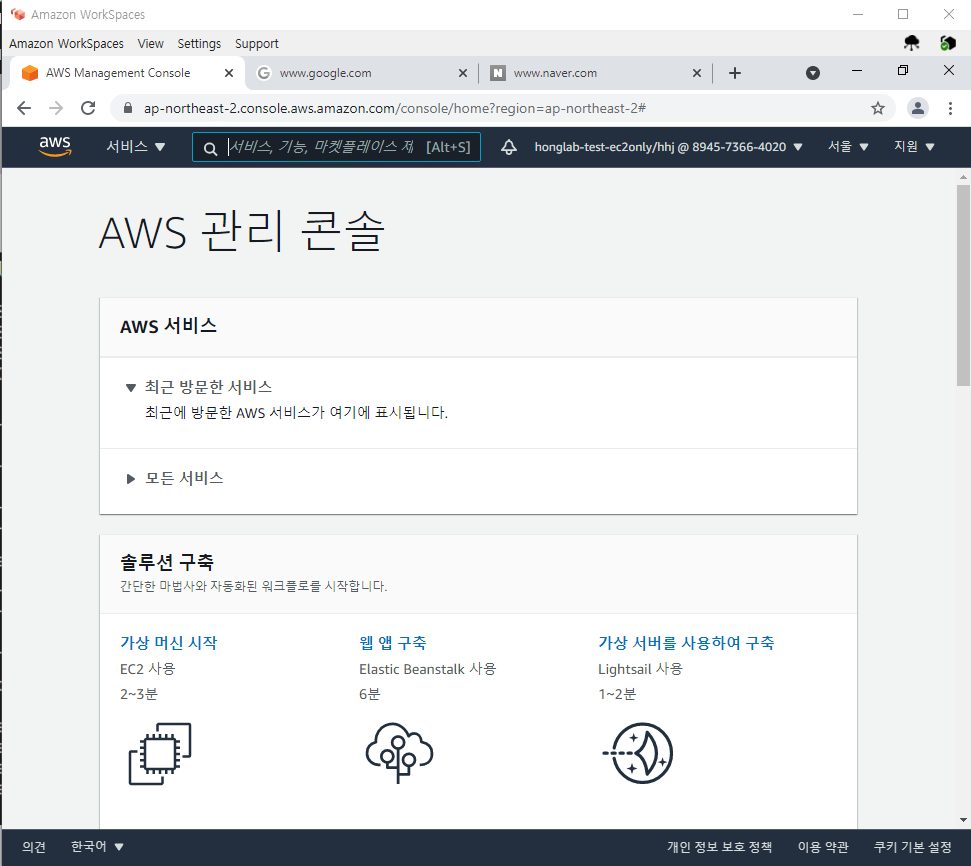Close the www.google.com tab

(463, 73)
